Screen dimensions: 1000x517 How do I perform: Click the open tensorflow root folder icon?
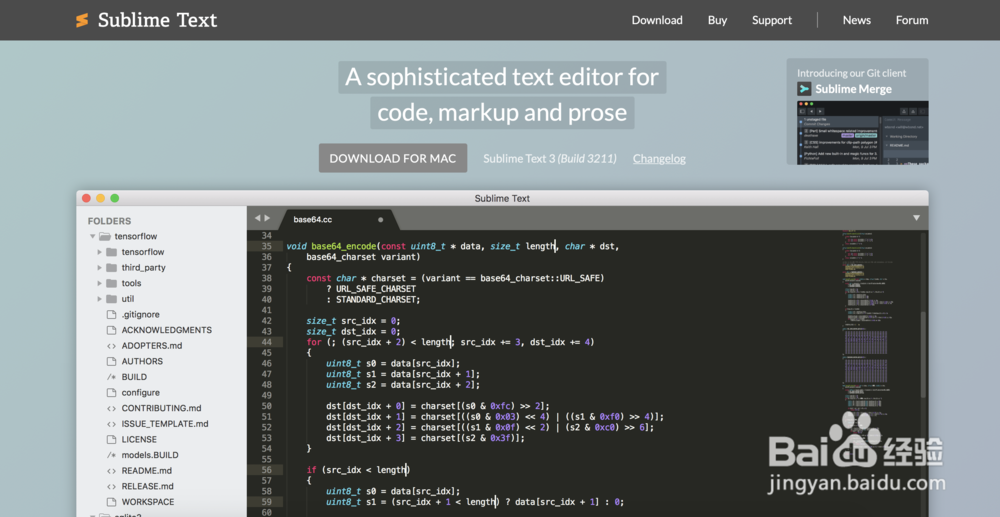click(105, 237)
